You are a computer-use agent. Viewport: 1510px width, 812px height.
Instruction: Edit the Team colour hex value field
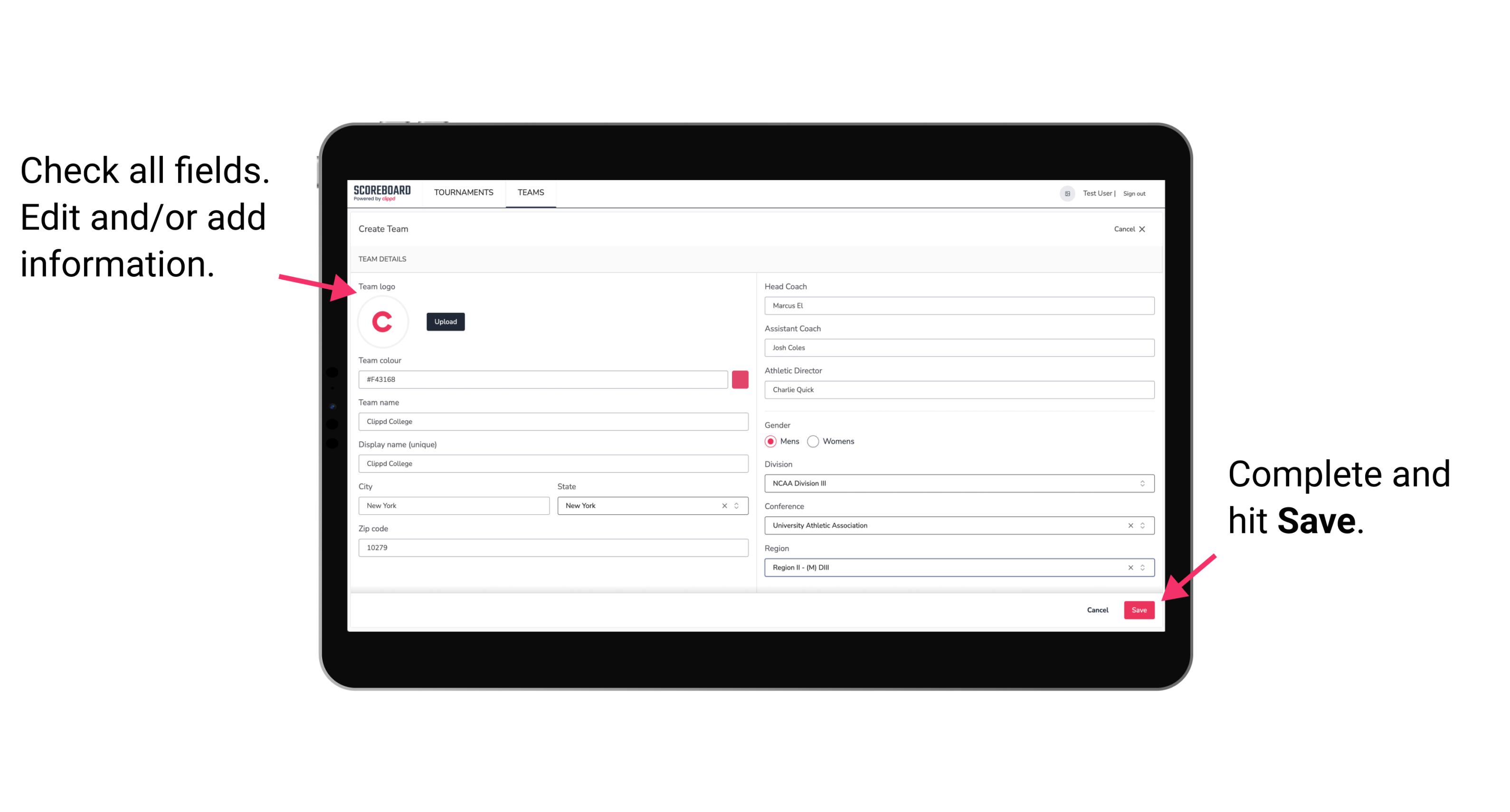pos(544,378)
